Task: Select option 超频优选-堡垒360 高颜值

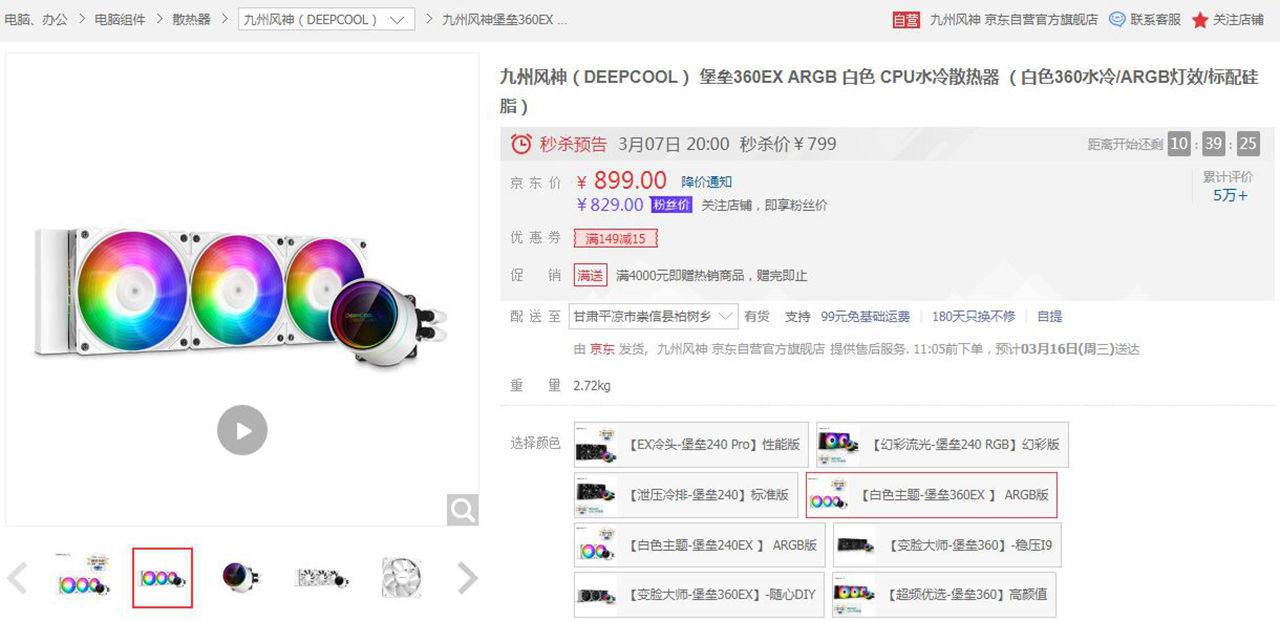Action: click(943, 595)
